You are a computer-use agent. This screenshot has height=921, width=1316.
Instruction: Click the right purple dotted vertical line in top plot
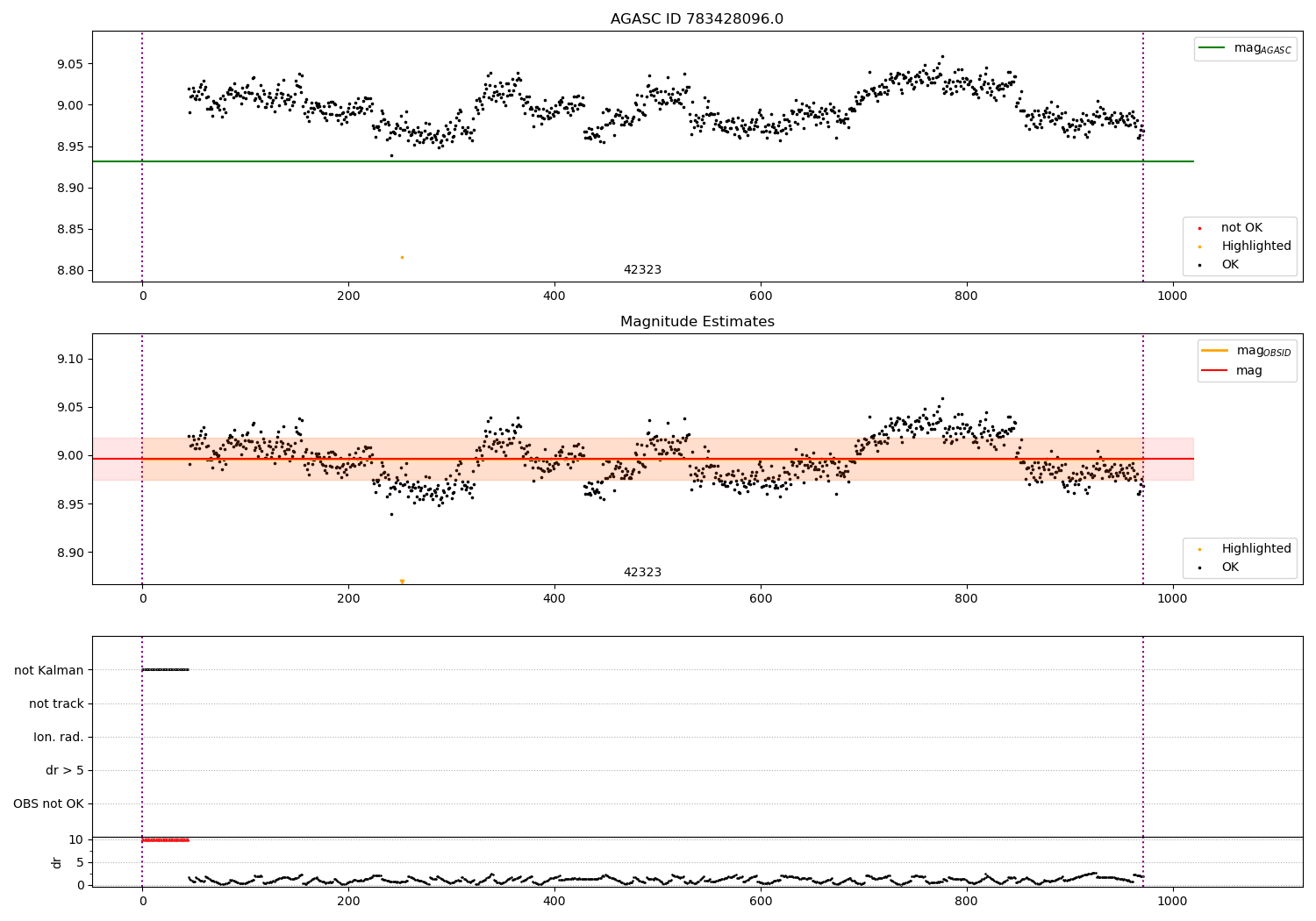(x=1143, y=156)
